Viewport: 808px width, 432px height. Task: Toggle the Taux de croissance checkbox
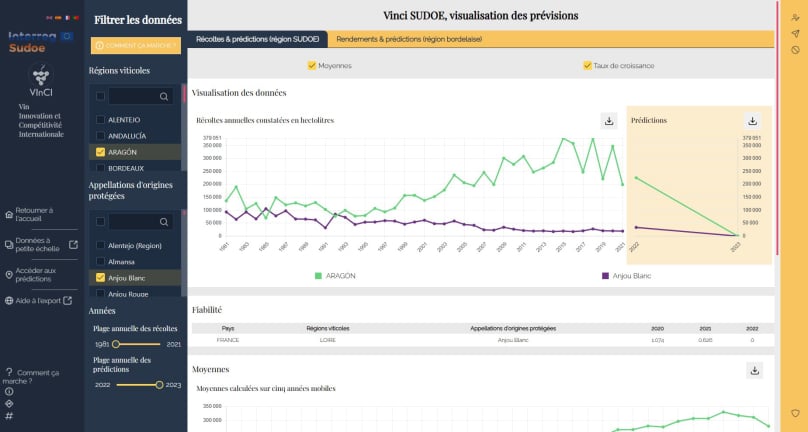[587, 66]
